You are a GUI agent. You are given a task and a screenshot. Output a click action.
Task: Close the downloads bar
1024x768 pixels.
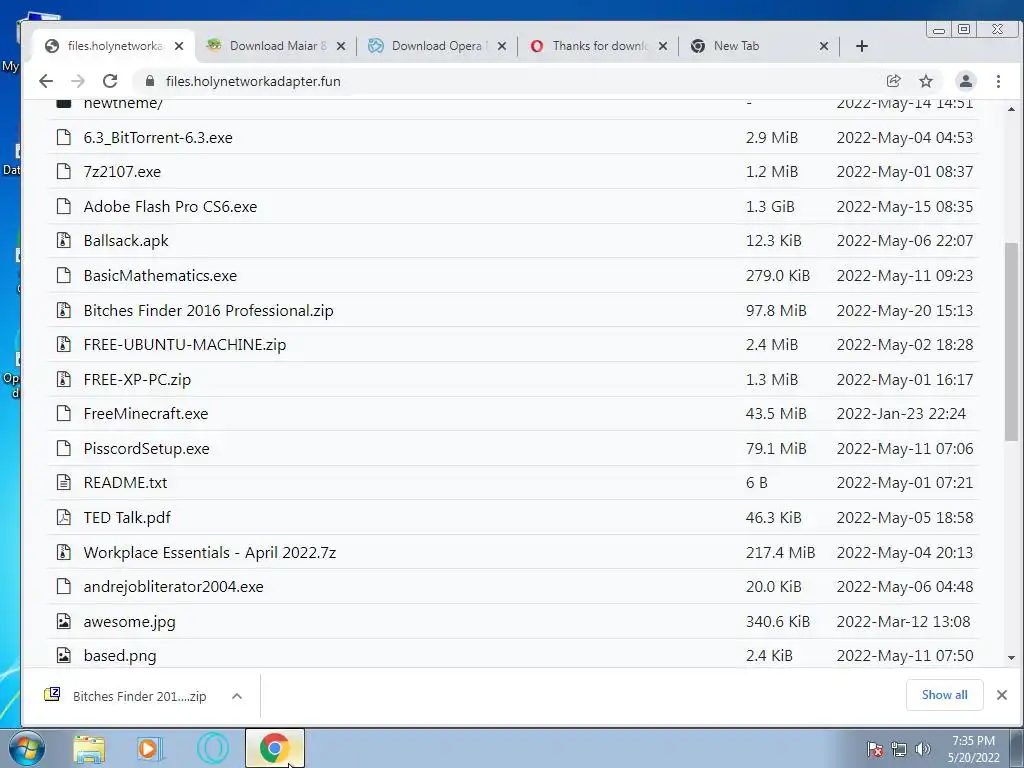(1002, 695)
